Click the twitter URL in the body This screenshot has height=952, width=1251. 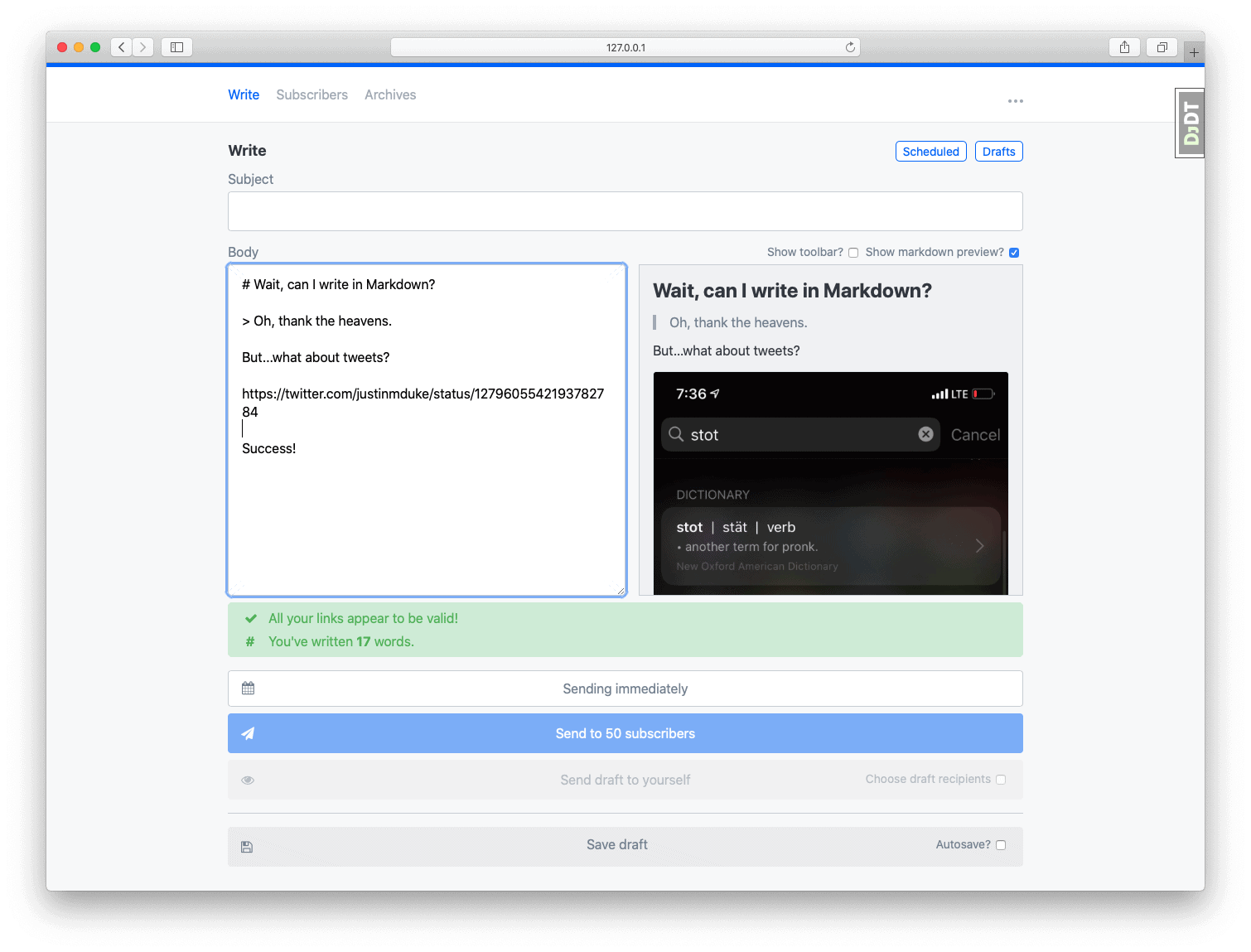pyautogui.click(x=423, y=403)
